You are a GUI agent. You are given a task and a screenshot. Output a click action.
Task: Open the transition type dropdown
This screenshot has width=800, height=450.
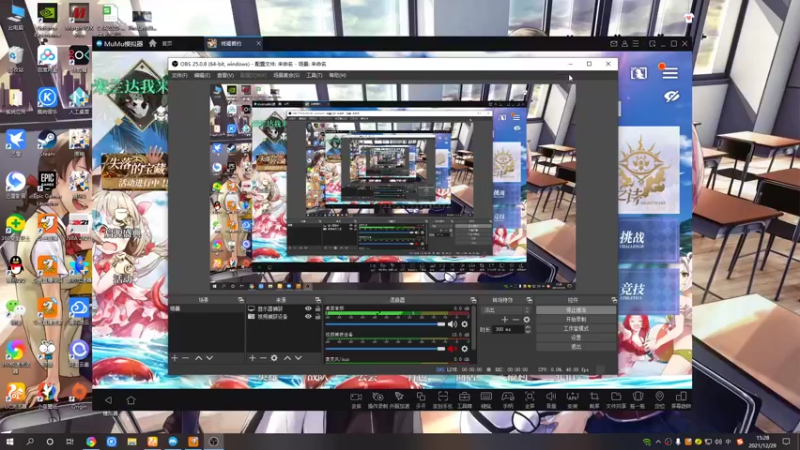506,310
